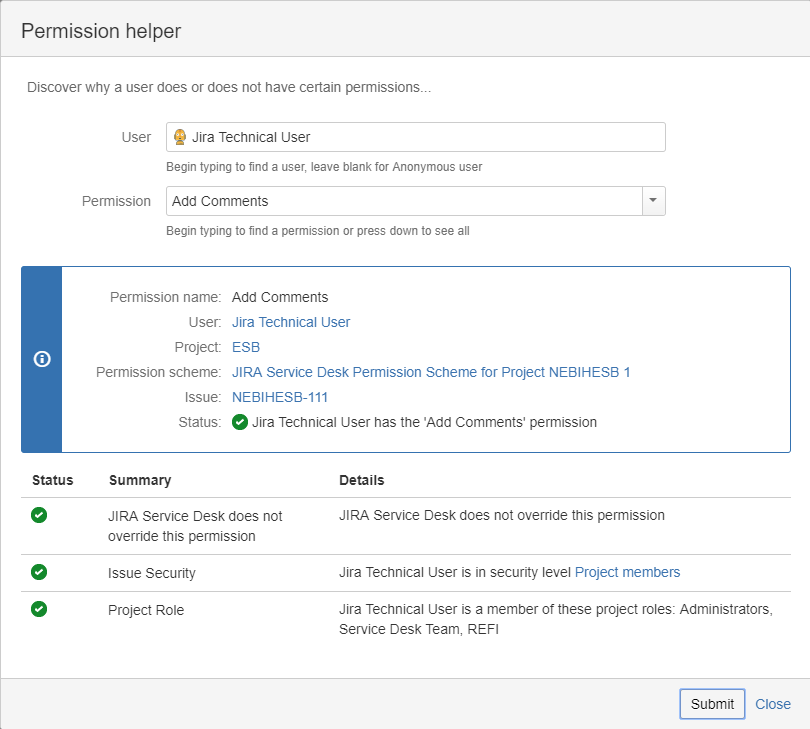Click the 'Issue:' label in result panel
810x729 pixels.
point(202,397)
